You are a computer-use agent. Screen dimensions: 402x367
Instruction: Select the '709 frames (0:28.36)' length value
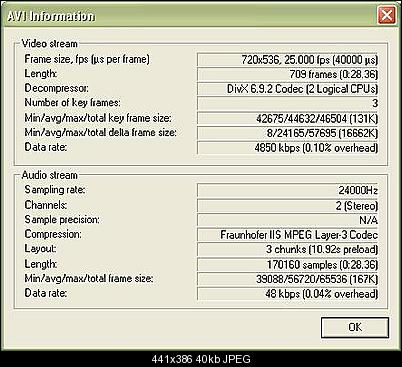point(287,74)
